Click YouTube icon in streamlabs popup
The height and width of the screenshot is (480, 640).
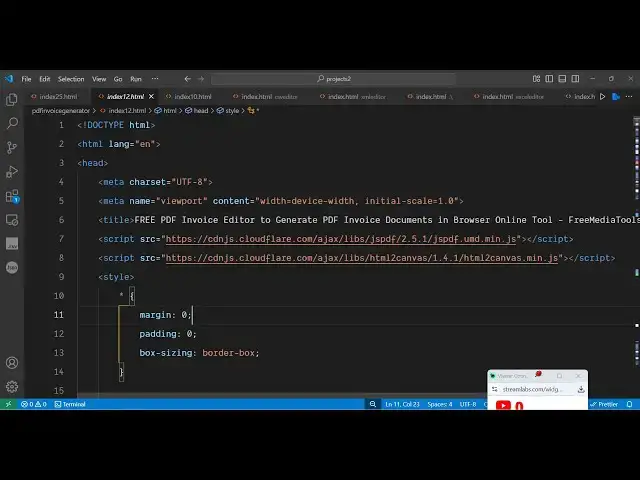(503, 405)
